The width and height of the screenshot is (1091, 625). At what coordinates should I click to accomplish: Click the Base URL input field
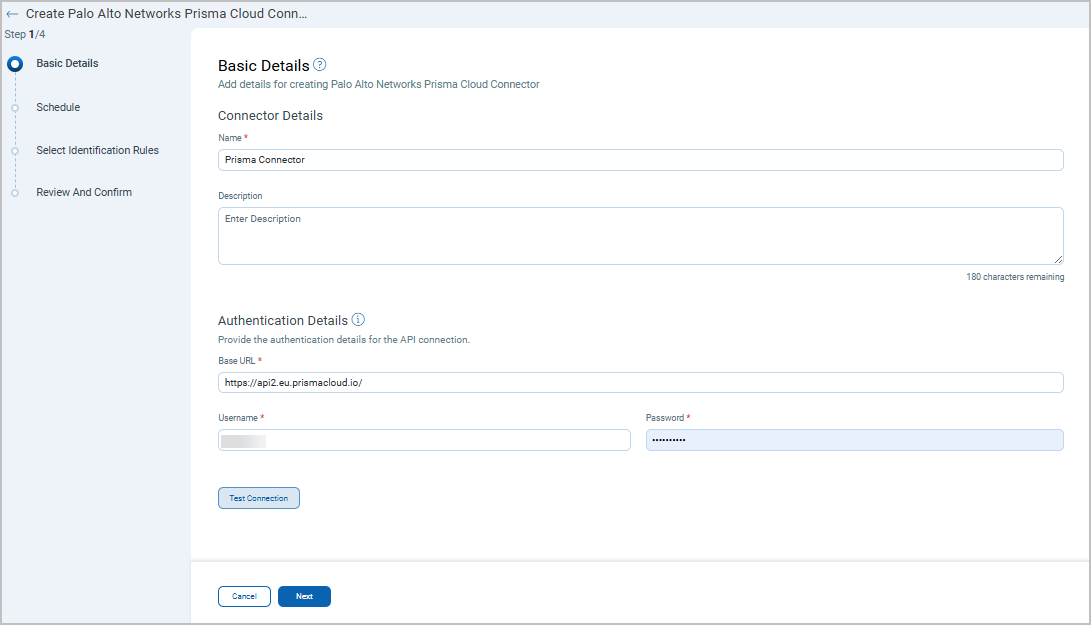tap(640, 383)
